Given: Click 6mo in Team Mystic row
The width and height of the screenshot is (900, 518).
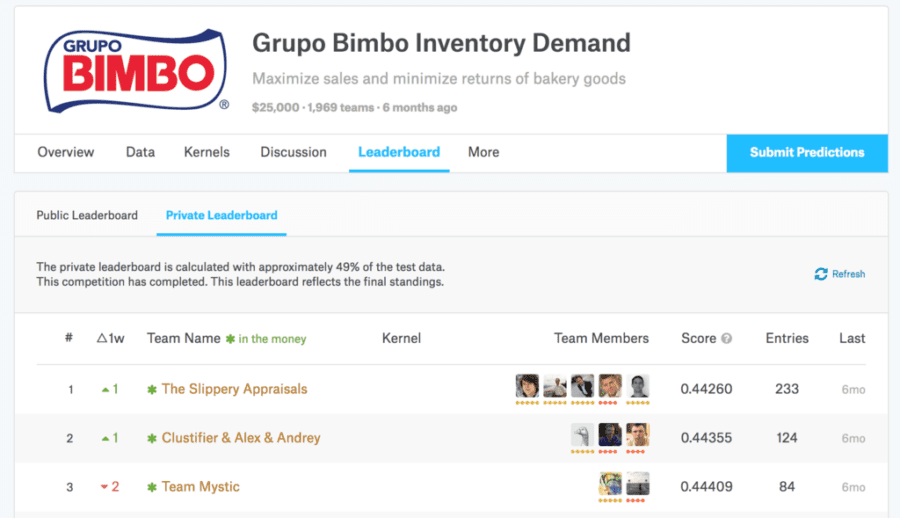Looking at the screenshot, I should pos(854,488).
